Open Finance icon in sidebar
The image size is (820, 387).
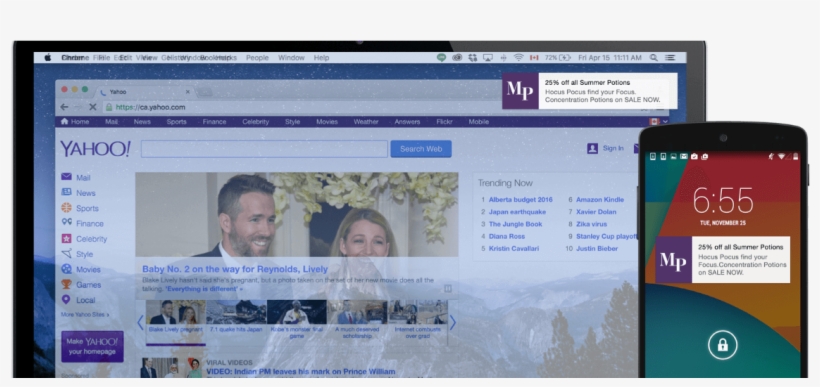[66, 222]
